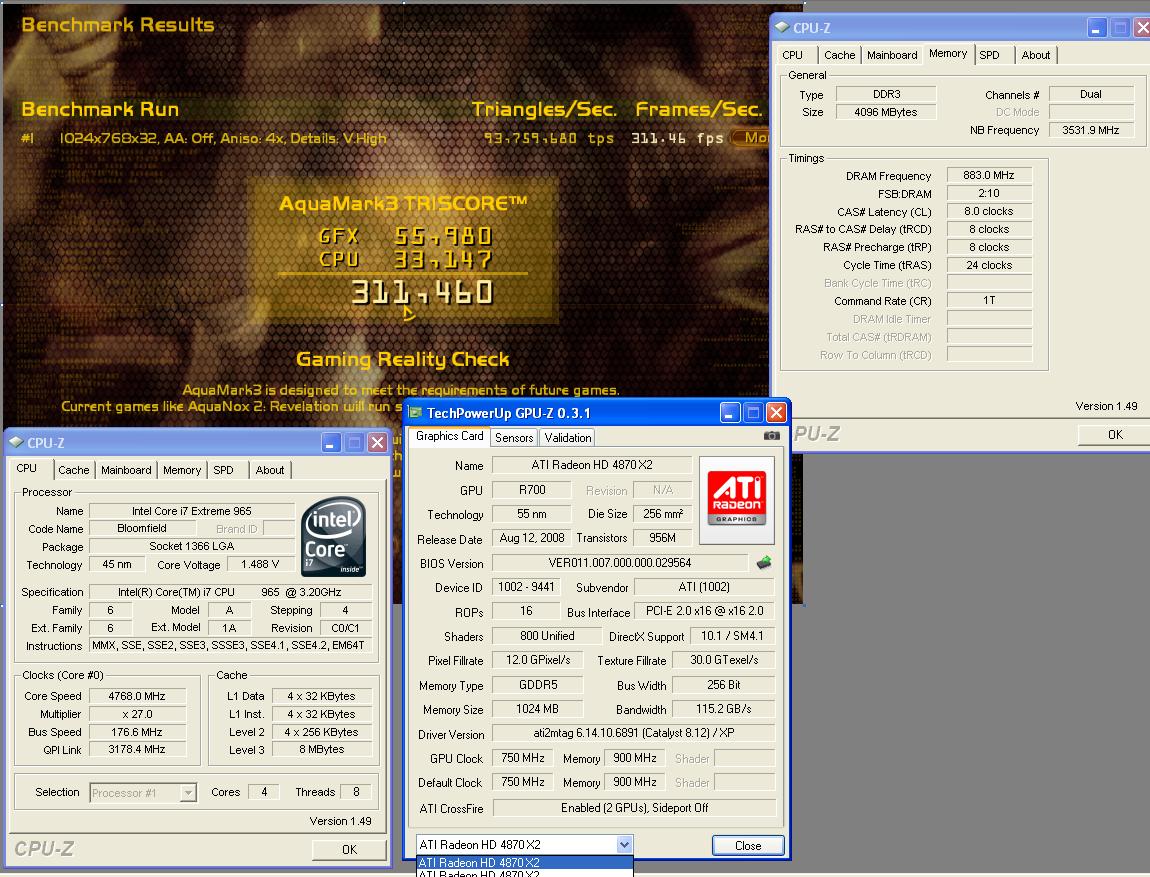Open Mainboard tab in upper CPU-Z window

892,55
